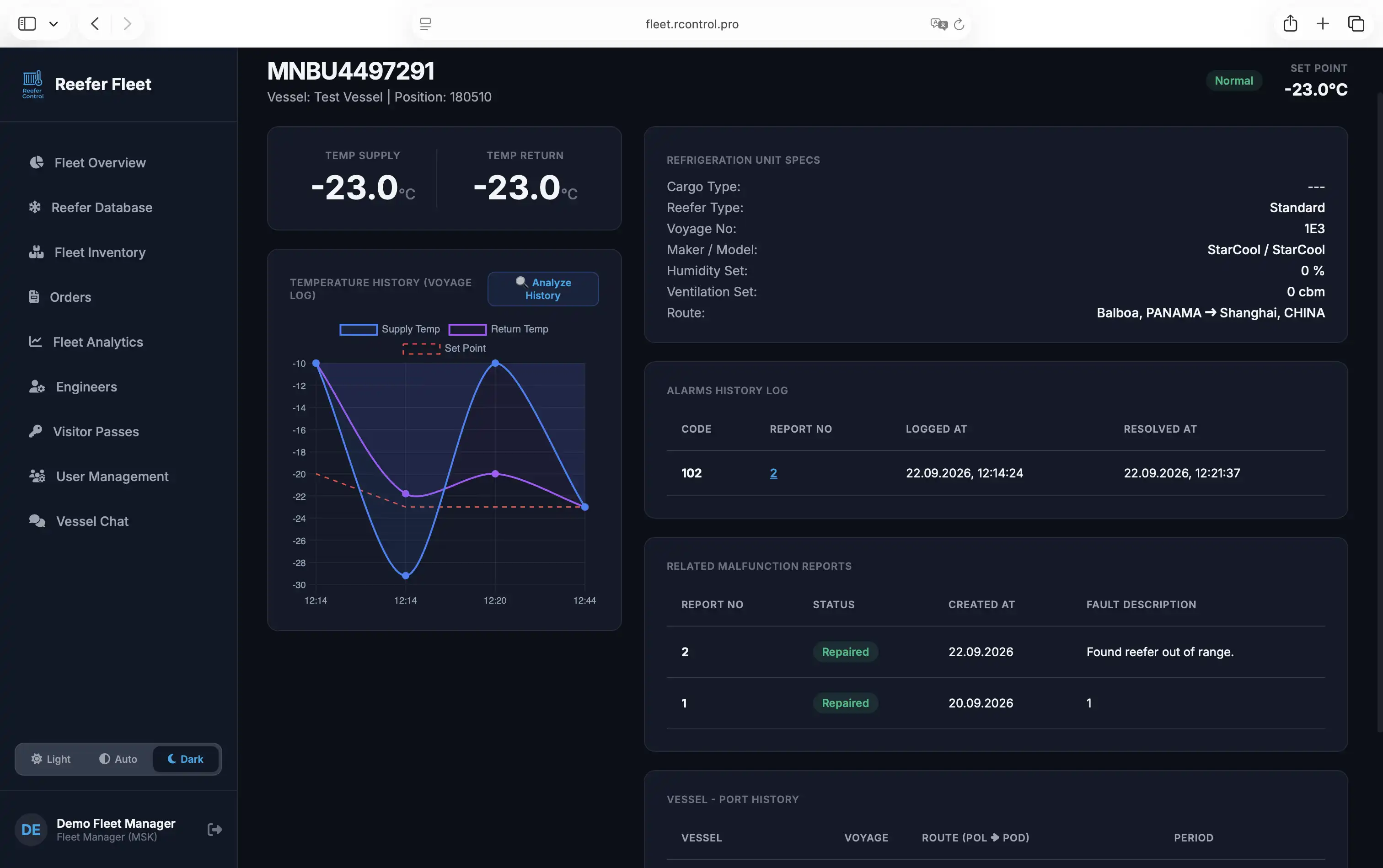This screenshot has width=1383, height=868.
Task: Click the browser sidebar toggle icon
Action: click(27, 23)
